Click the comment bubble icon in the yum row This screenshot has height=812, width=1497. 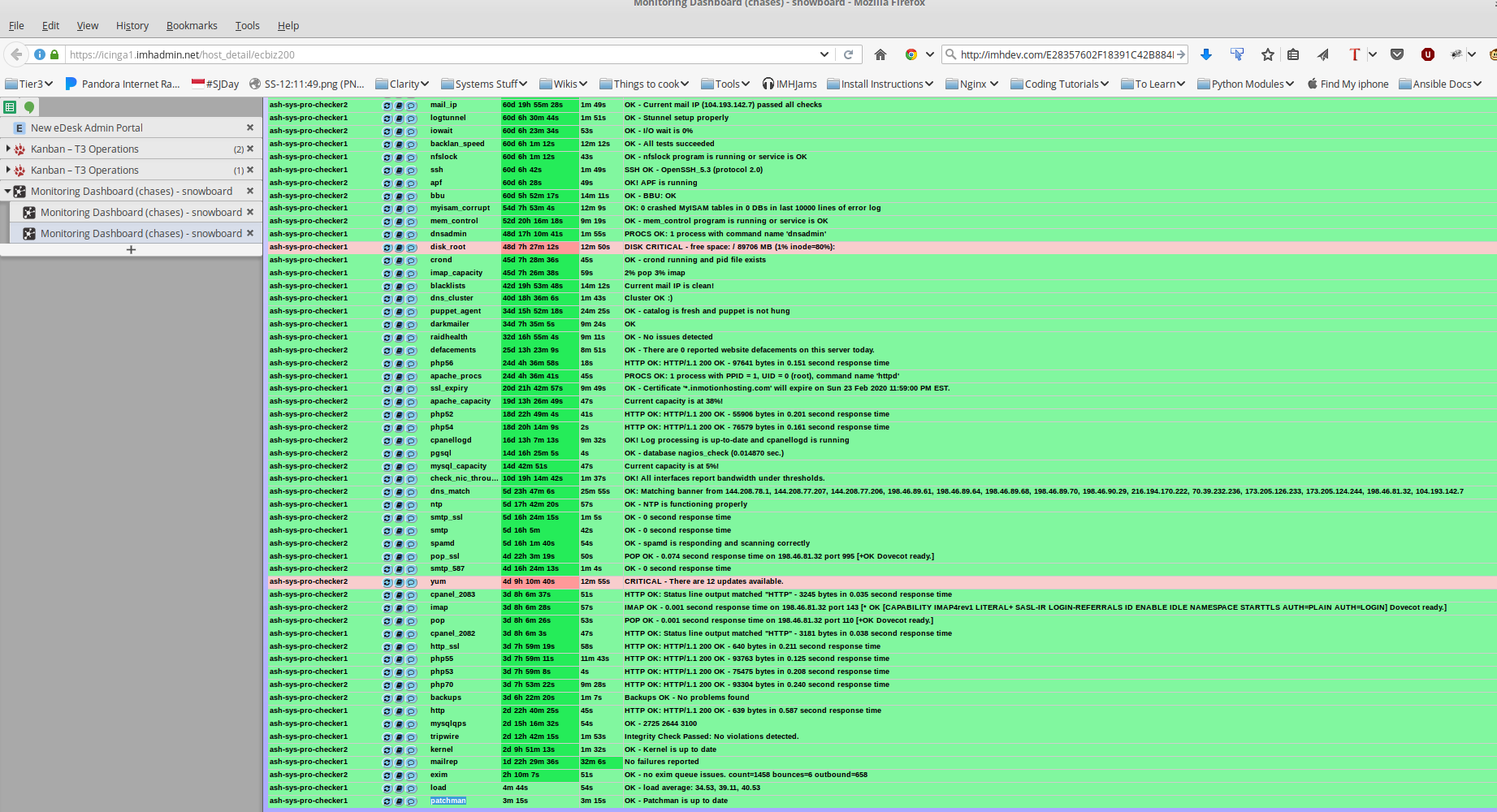coord(411,582)
